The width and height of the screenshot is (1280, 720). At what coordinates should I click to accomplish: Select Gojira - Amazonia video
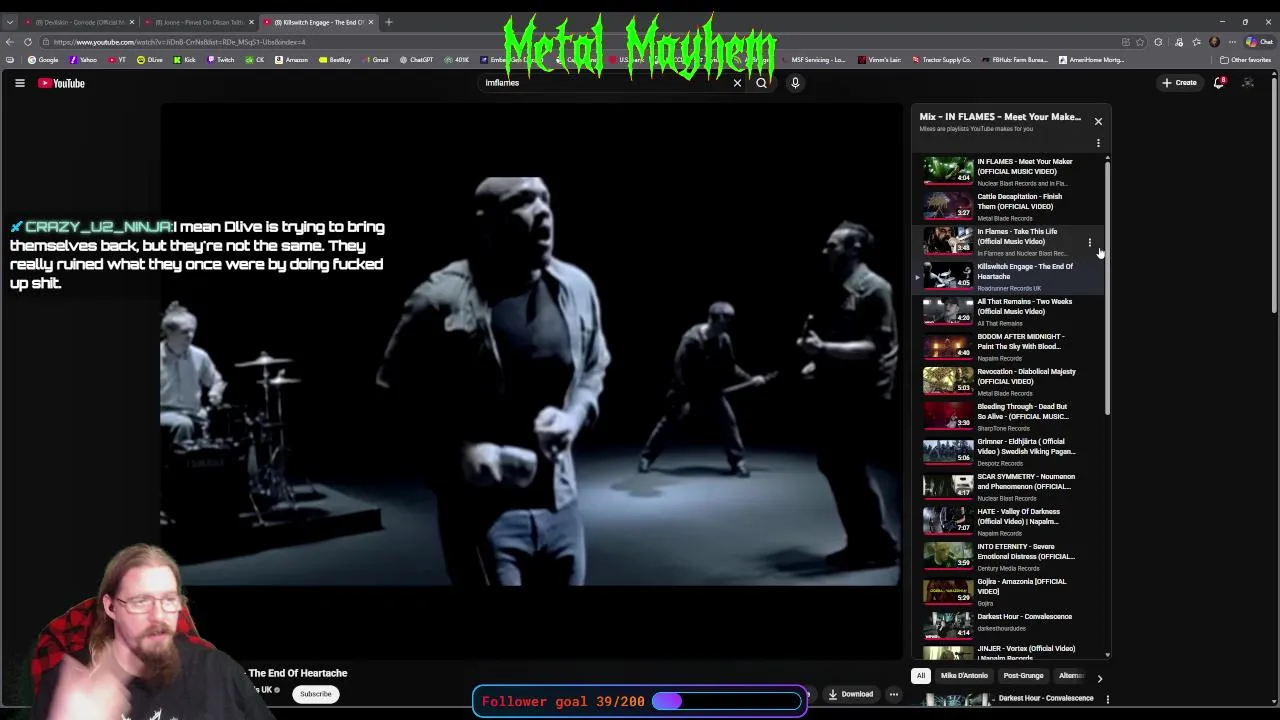[x=1010, y=591]
